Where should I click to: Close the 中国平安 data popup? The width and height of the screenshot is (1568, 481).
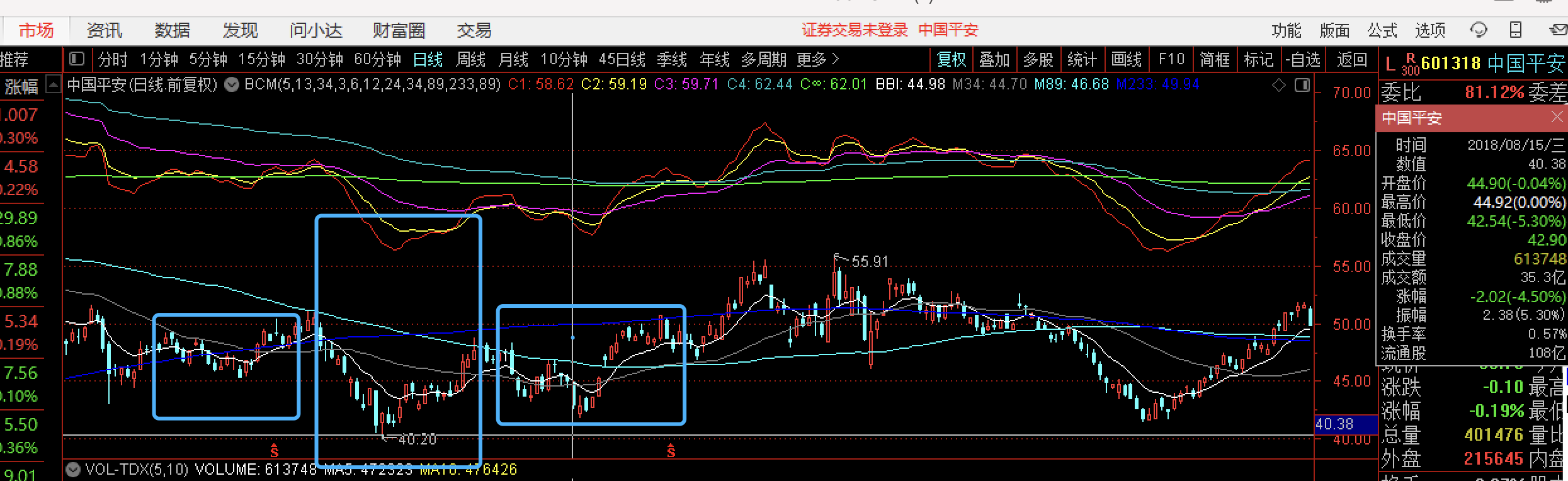(1557, 117)
